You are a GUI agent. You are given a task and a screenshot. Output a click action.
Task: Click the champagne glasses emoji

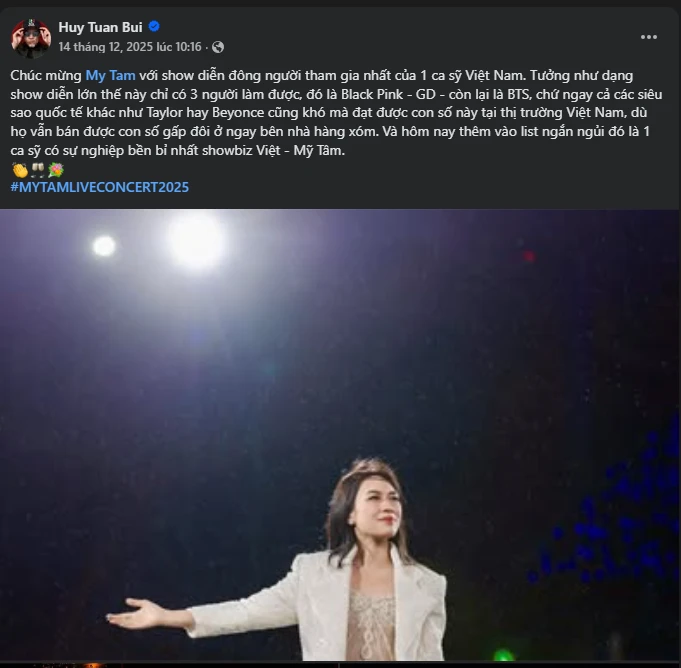pos(36,170)
